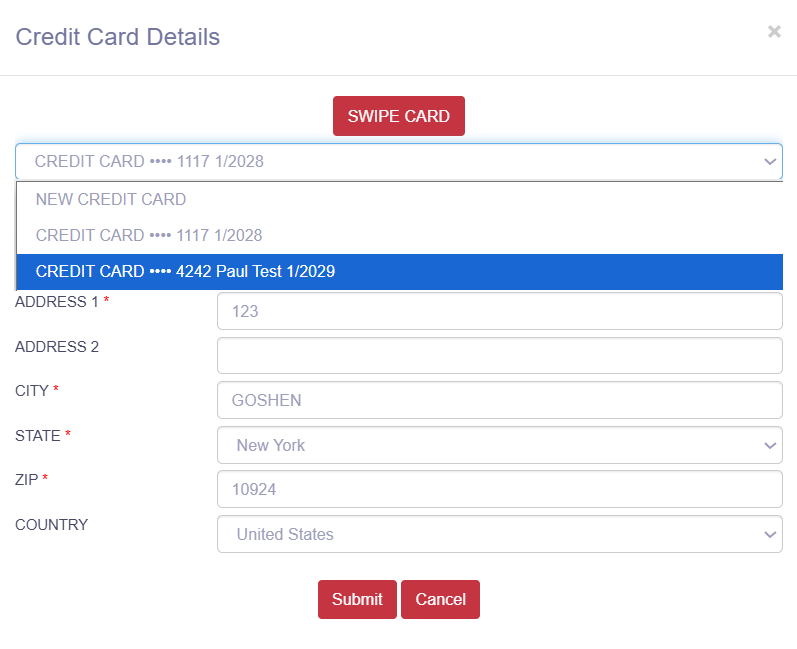Click the COUNTRY label text
797x649 pixels.
click(51, 524)
